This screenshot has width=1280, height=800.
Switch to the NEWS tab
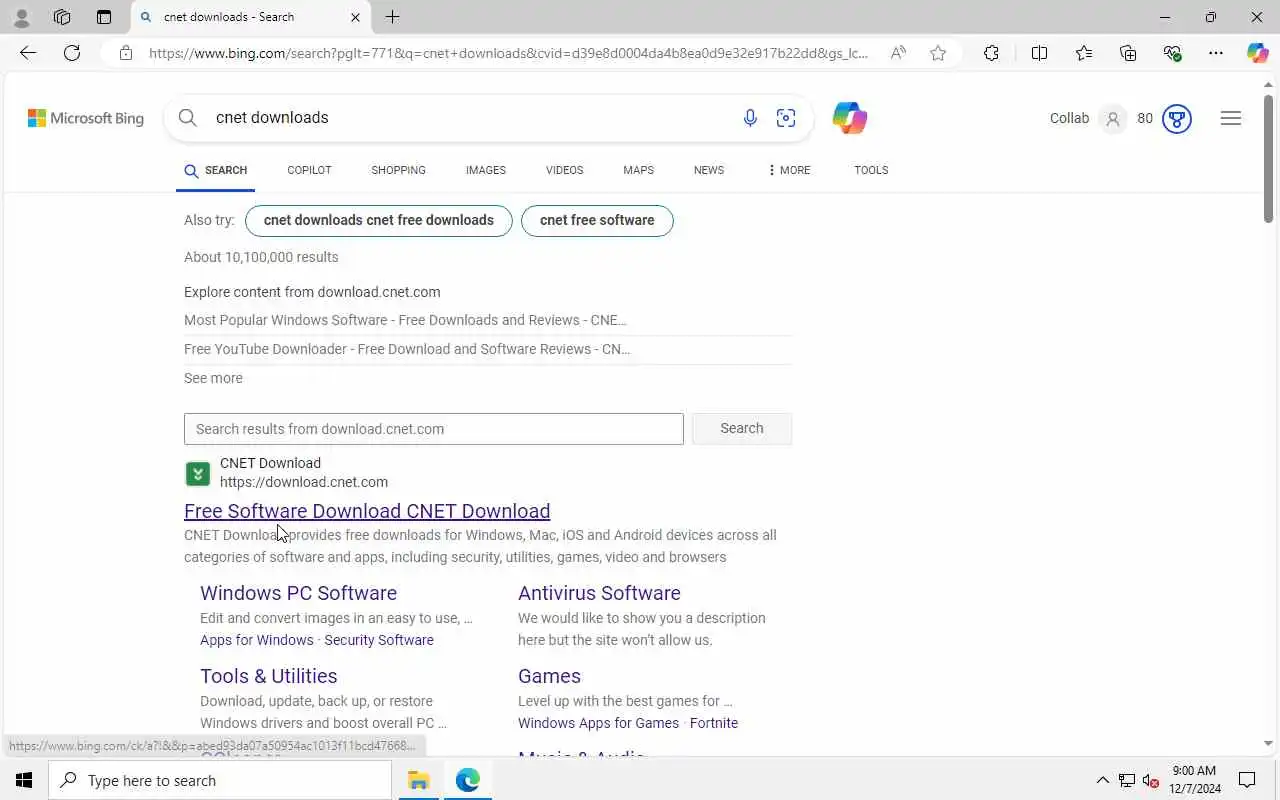point(709,170)
